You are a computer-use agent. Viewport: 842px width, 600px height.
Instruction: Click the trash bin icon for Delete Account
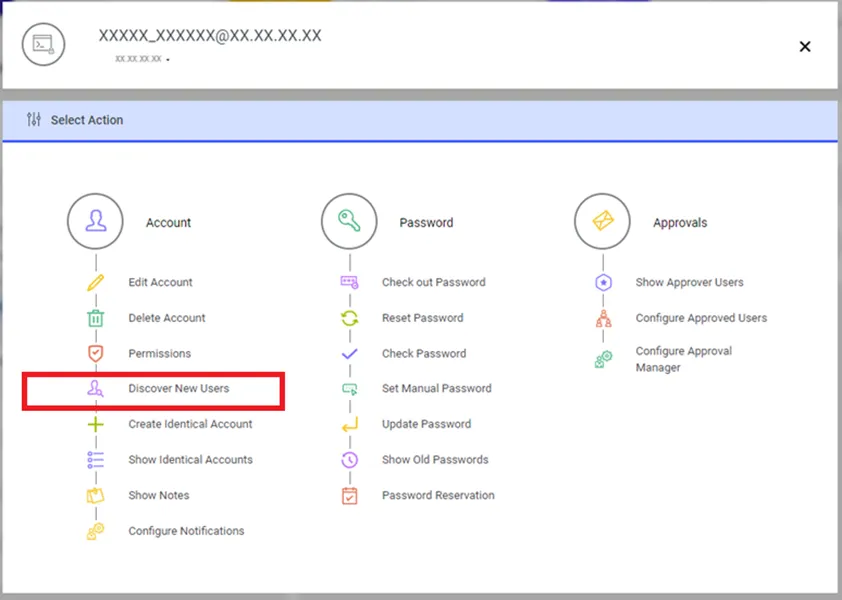coord(96,318)
